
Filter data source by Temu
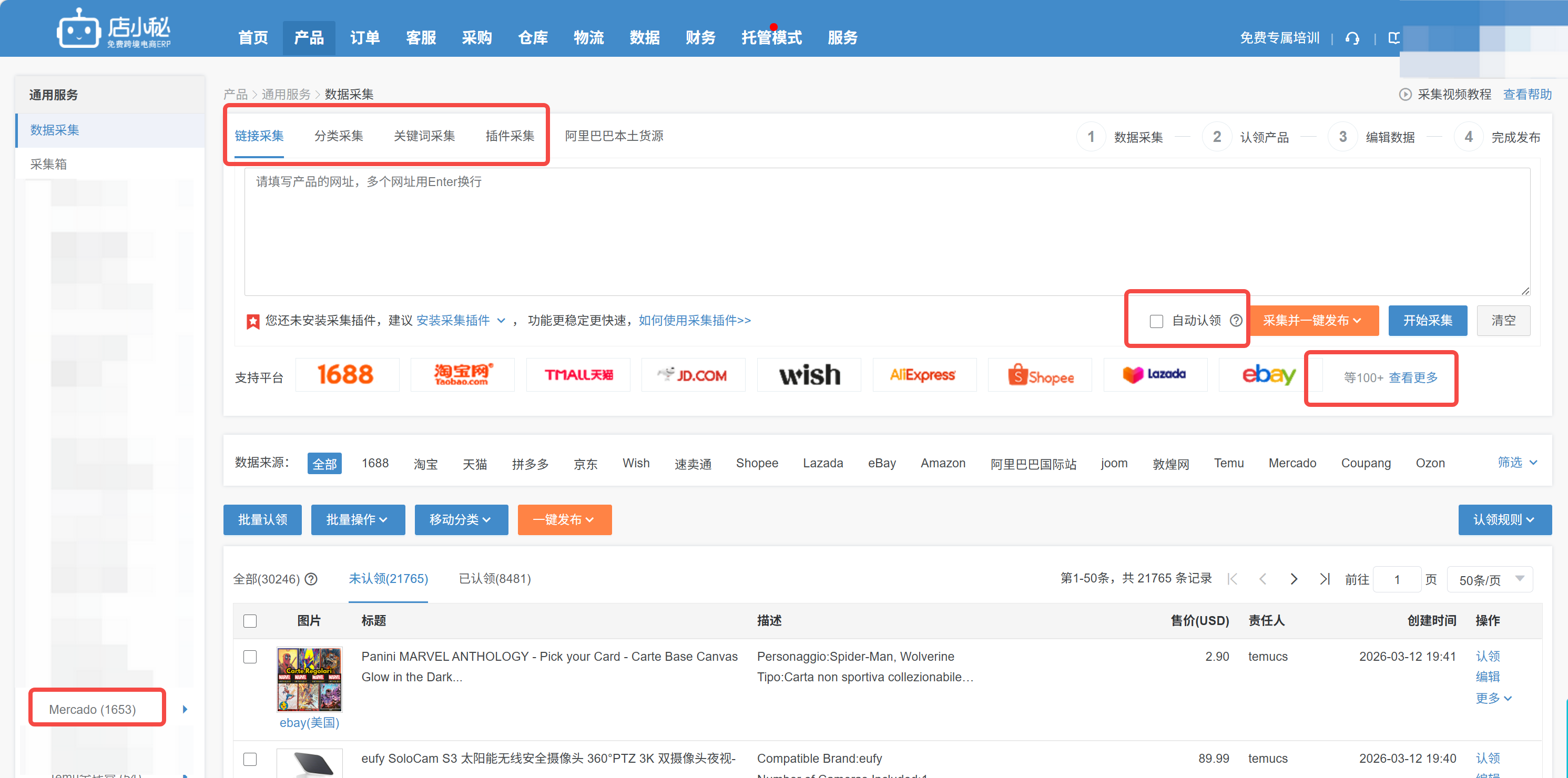pos(1229,463)
